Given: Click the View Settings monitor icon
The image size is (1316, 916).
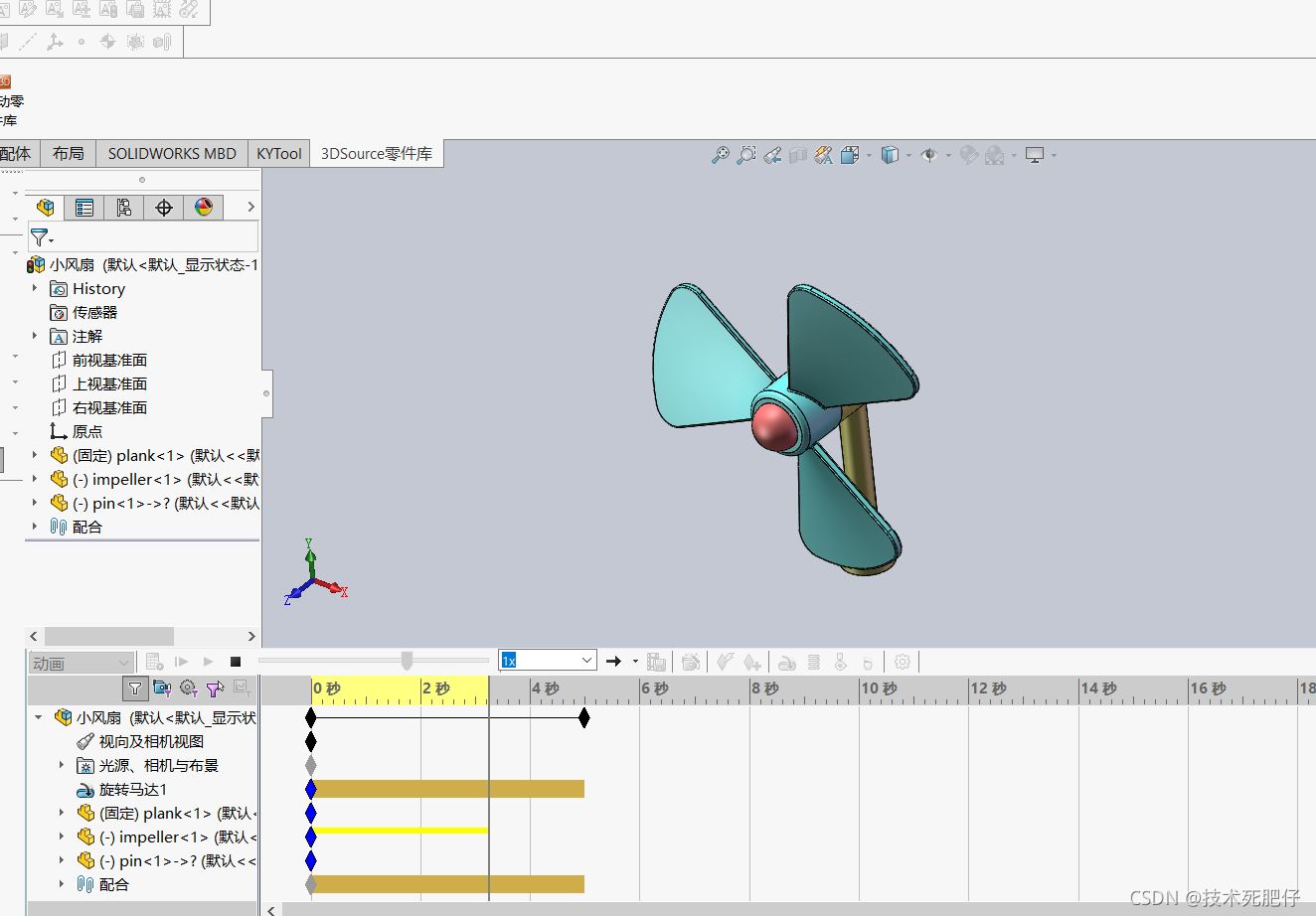Looking at the screenshot, I should point(1035,155).
